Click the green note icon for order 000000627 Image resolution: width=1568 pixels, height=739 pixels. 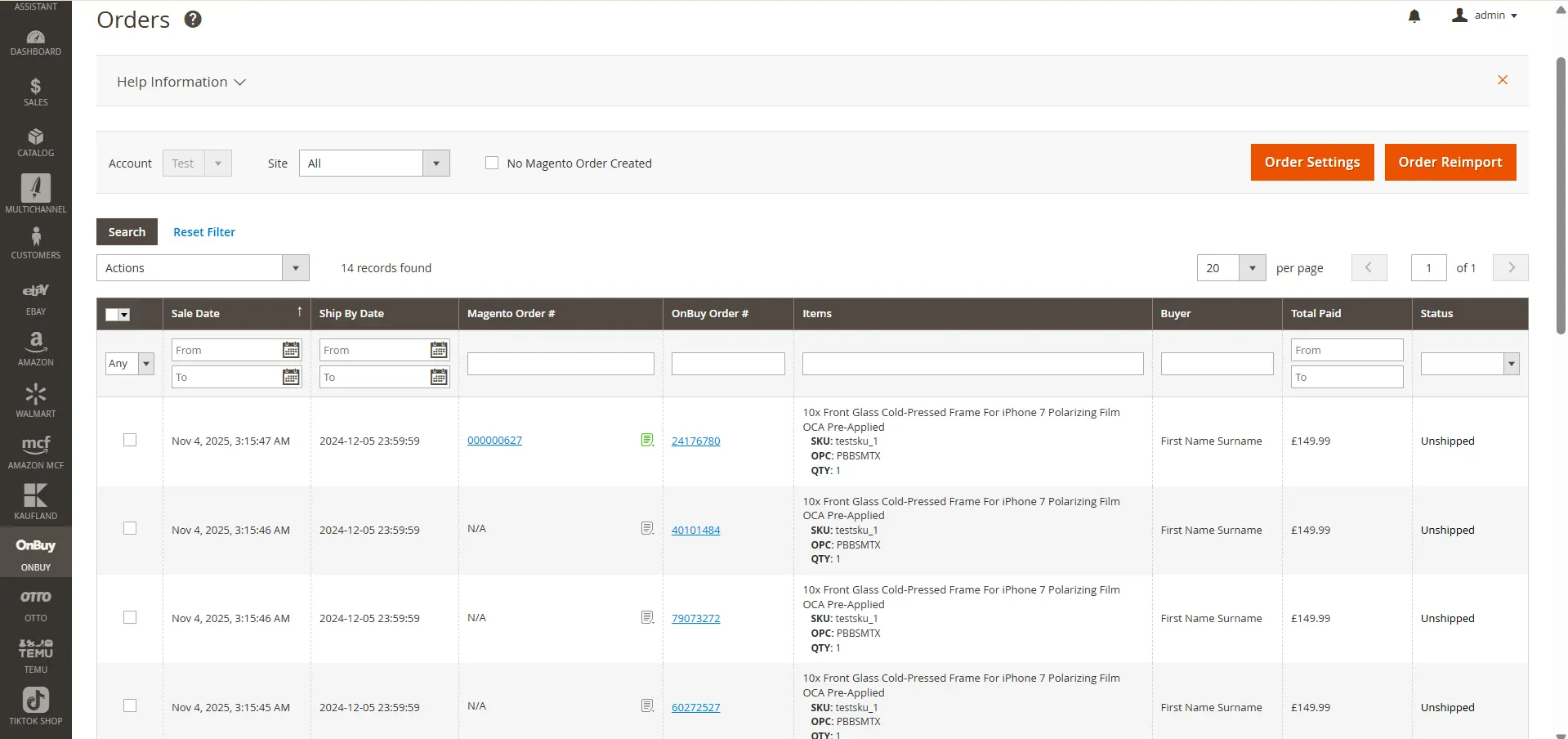coord(647,440)
